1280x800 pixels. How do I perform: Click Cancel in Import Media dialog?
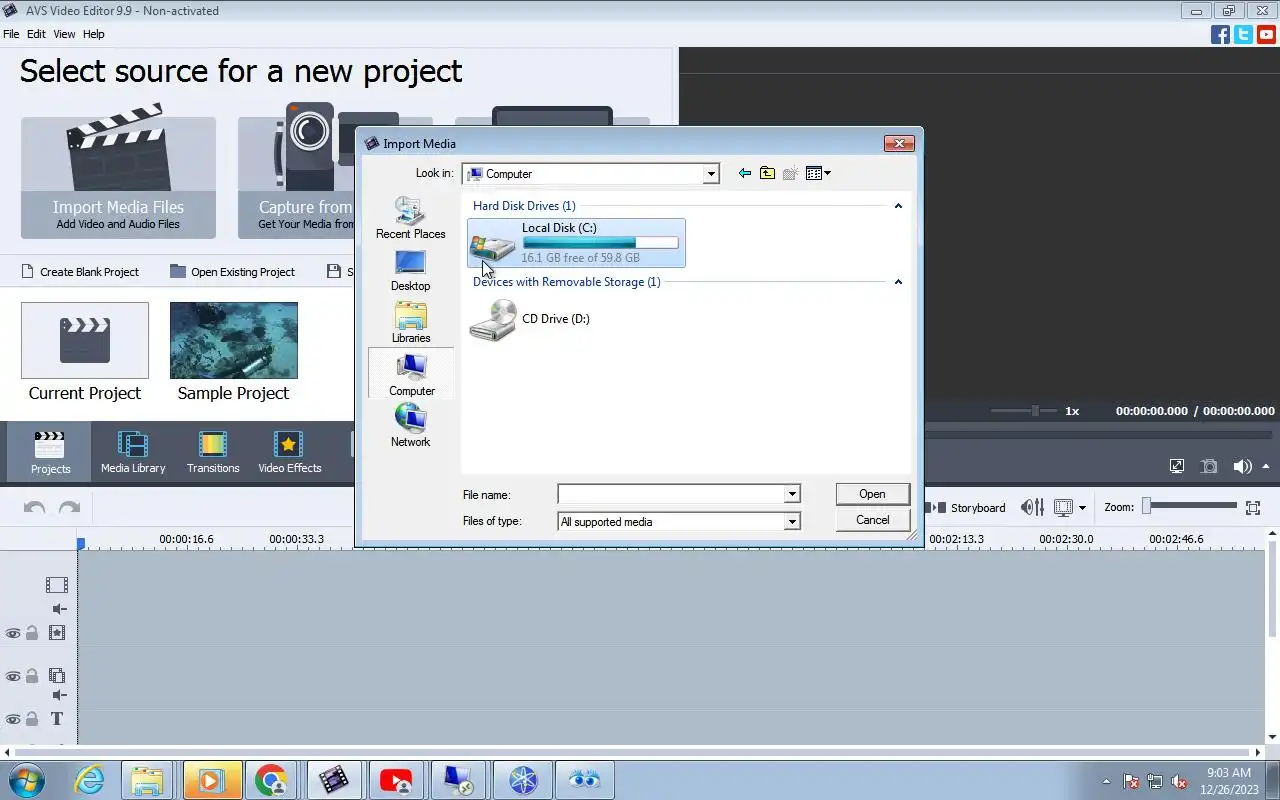coord(872,520)
